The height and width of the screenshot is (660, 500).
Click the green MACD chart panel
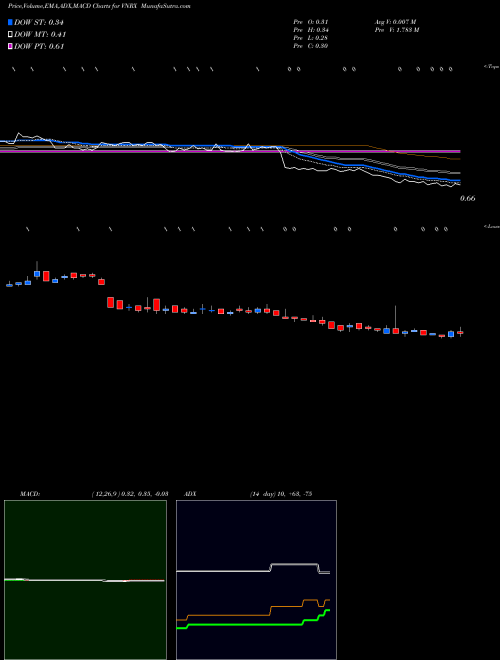[x=85, y=580]
